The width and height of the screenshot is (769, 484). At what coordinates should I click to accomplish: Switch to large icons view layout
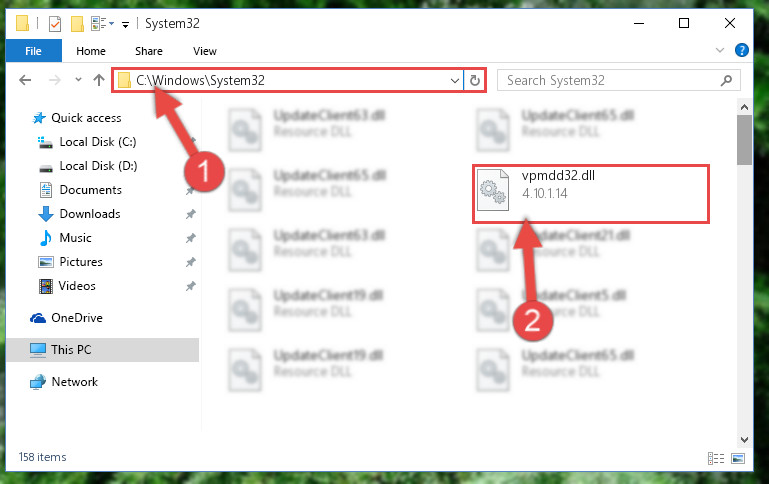point(738,458)
